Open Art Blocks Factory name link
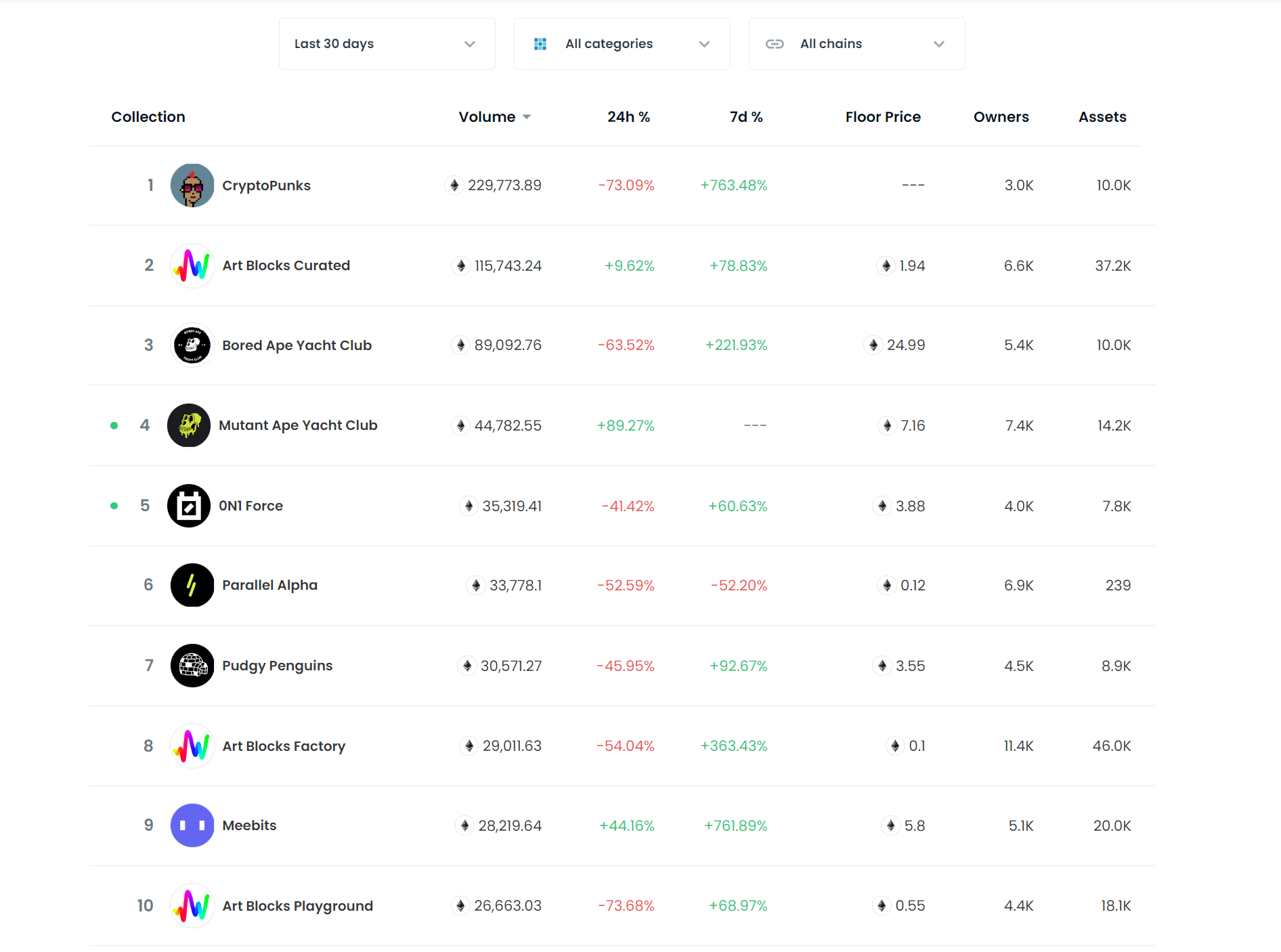Screen dimensions: 1281x952 (284, 746)
